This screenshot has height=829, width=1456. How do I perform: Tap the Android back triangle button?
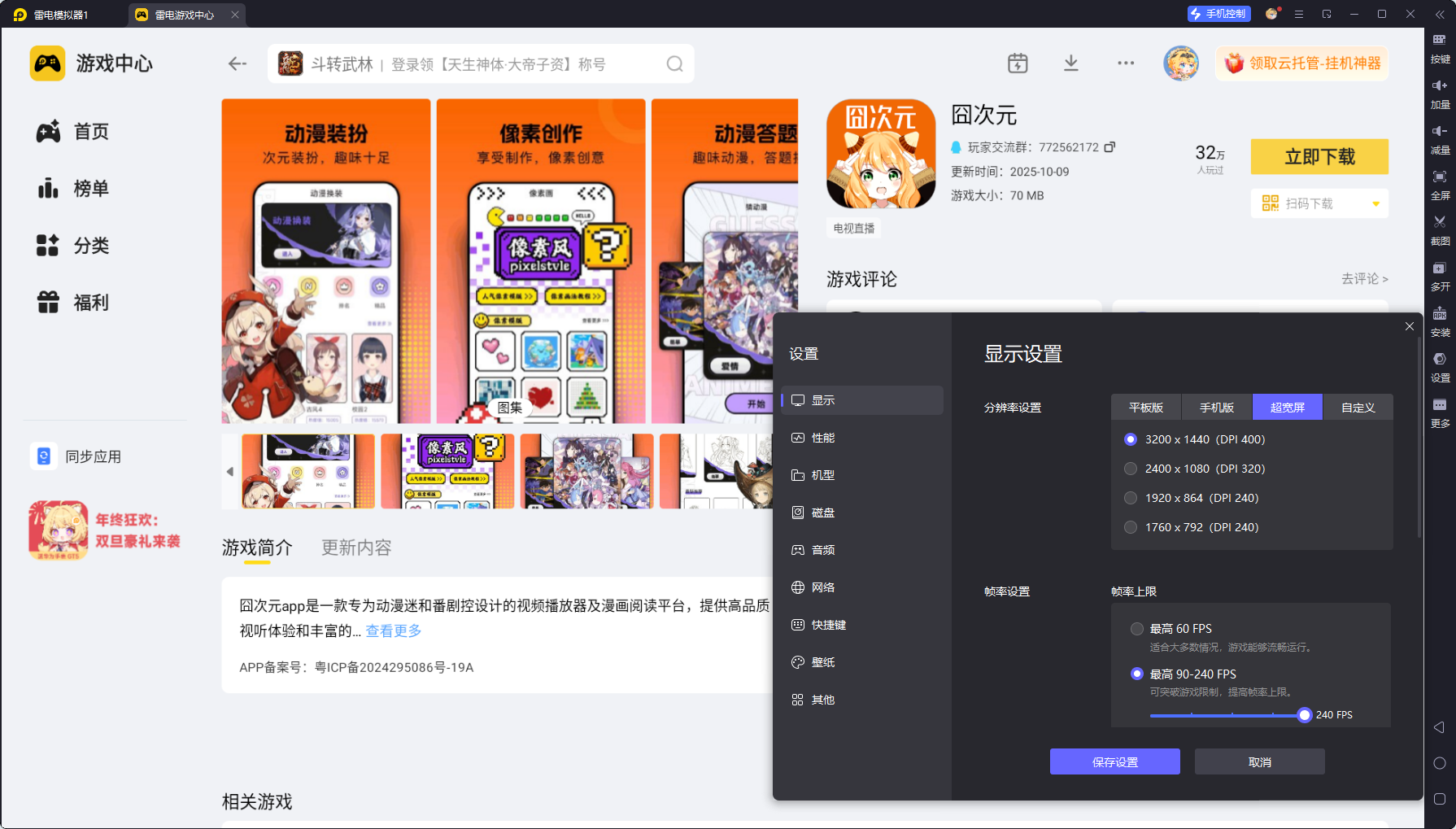pyautogui.click(x=1439, y=727)
